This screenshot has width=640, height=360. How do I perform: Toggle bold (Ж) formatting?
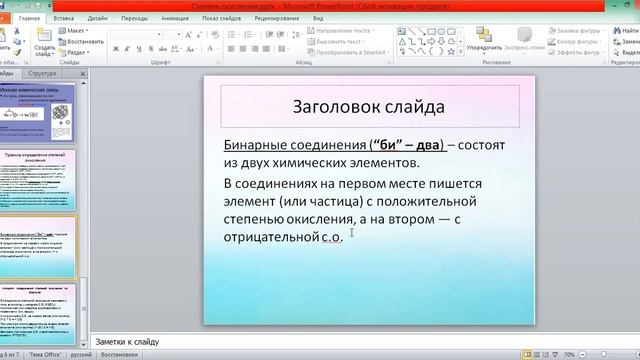[116, 49]
